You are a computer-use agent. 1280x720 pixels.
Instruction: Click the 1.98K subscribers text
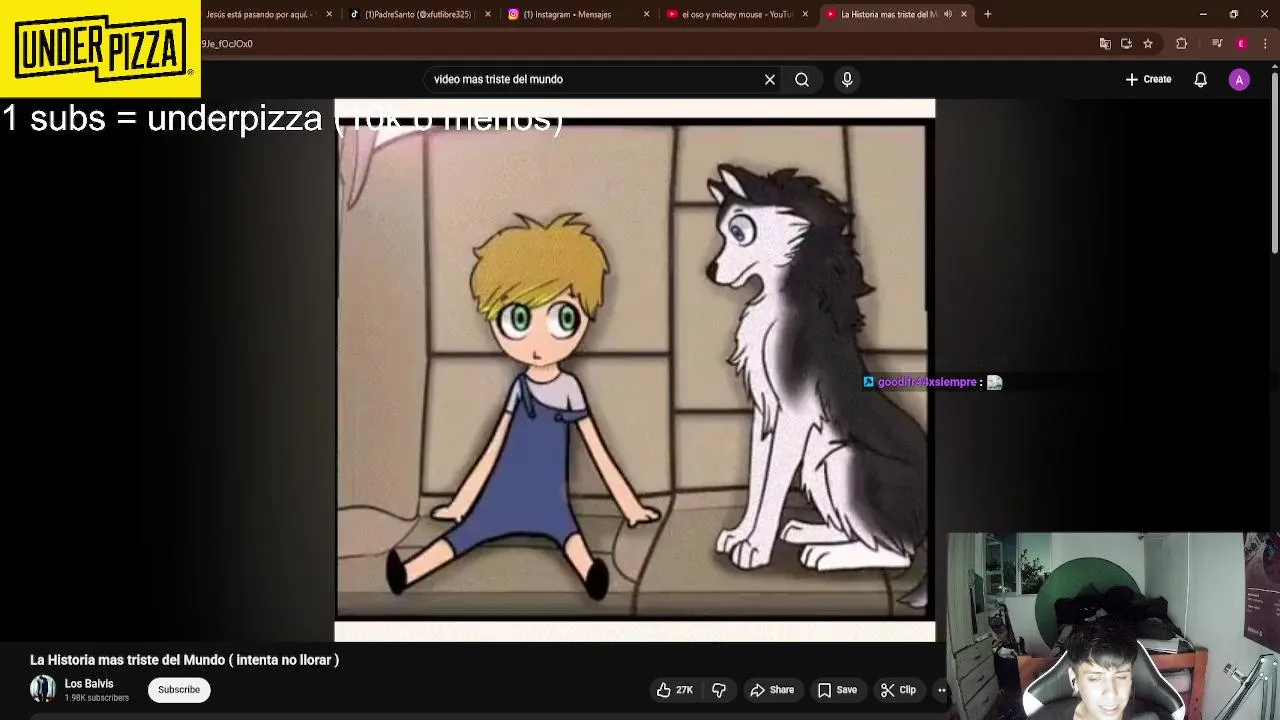tap(97, 698)
